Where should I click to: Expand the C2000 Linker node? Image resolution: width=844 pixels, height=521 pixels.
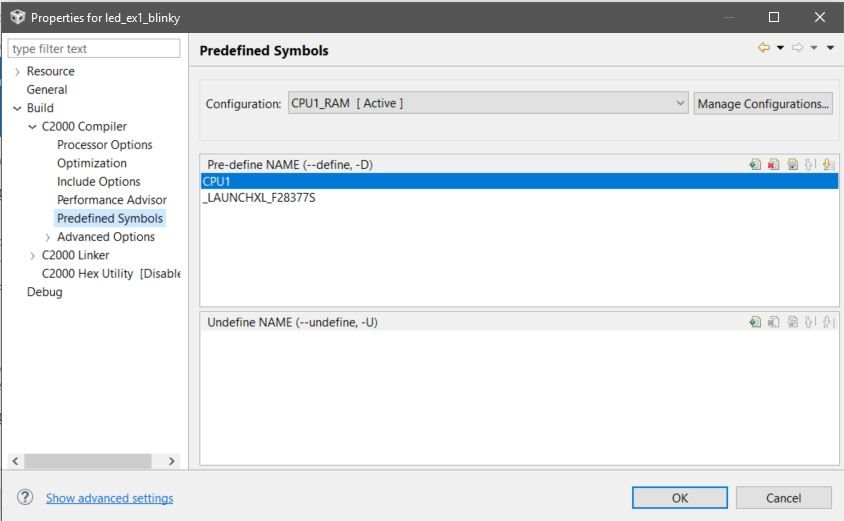tap(32, 256)
